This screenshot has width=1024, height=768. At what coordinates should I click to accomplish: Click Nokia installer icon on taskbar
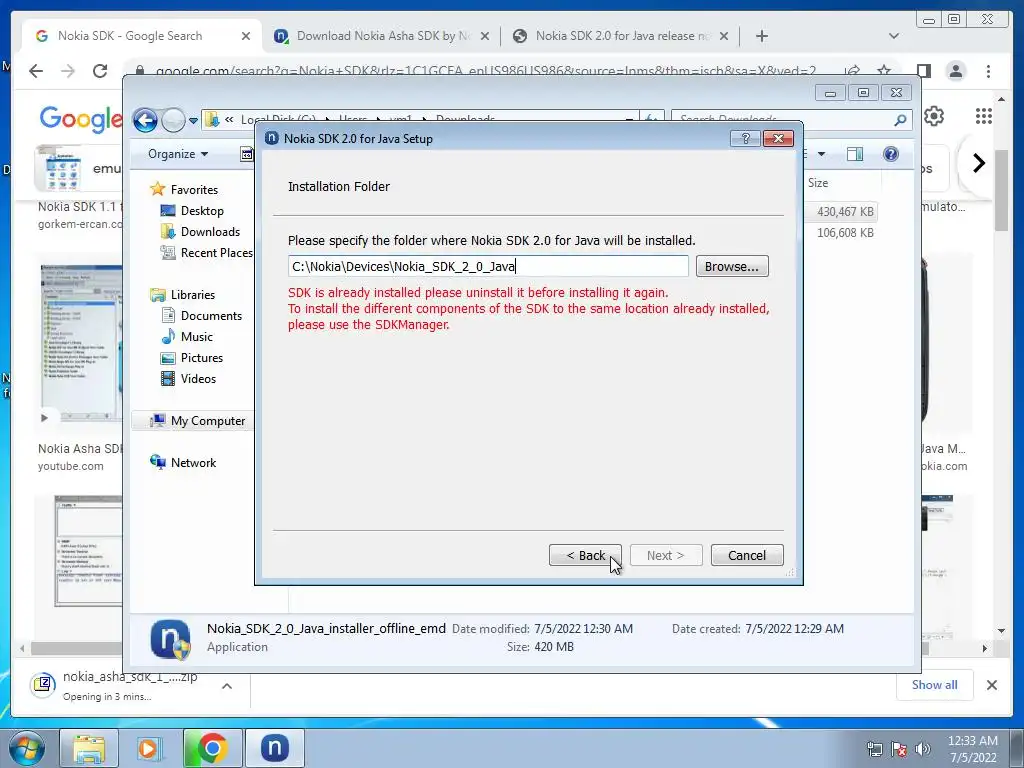tap(275, 748)
